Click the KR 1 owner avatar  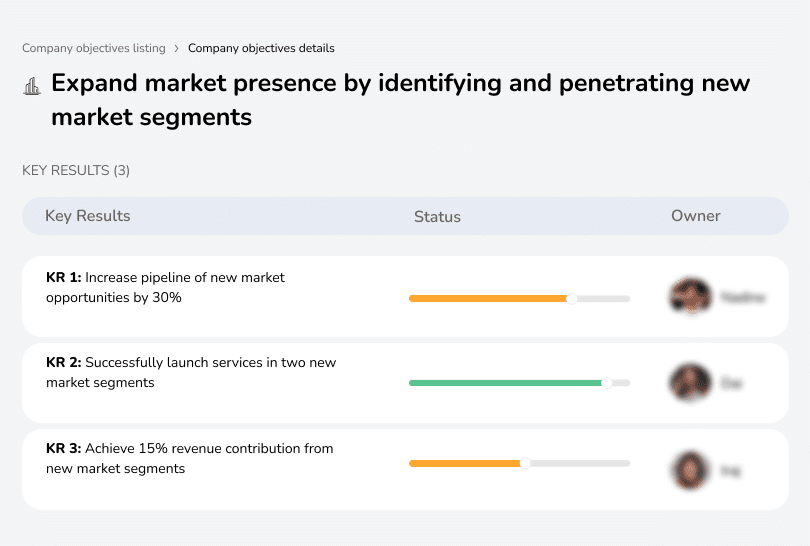click(690, 297)
